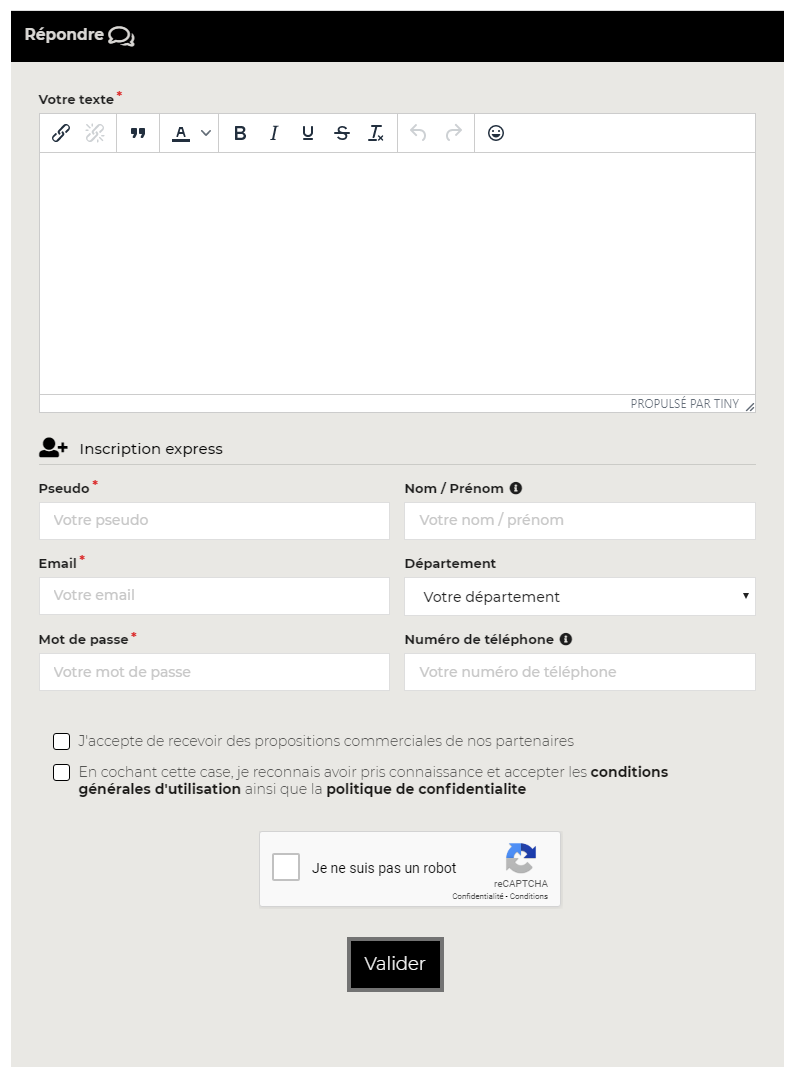Open the emoji picker
The width and height of the screenshot is (793, 1074).
tap(496, 133)
